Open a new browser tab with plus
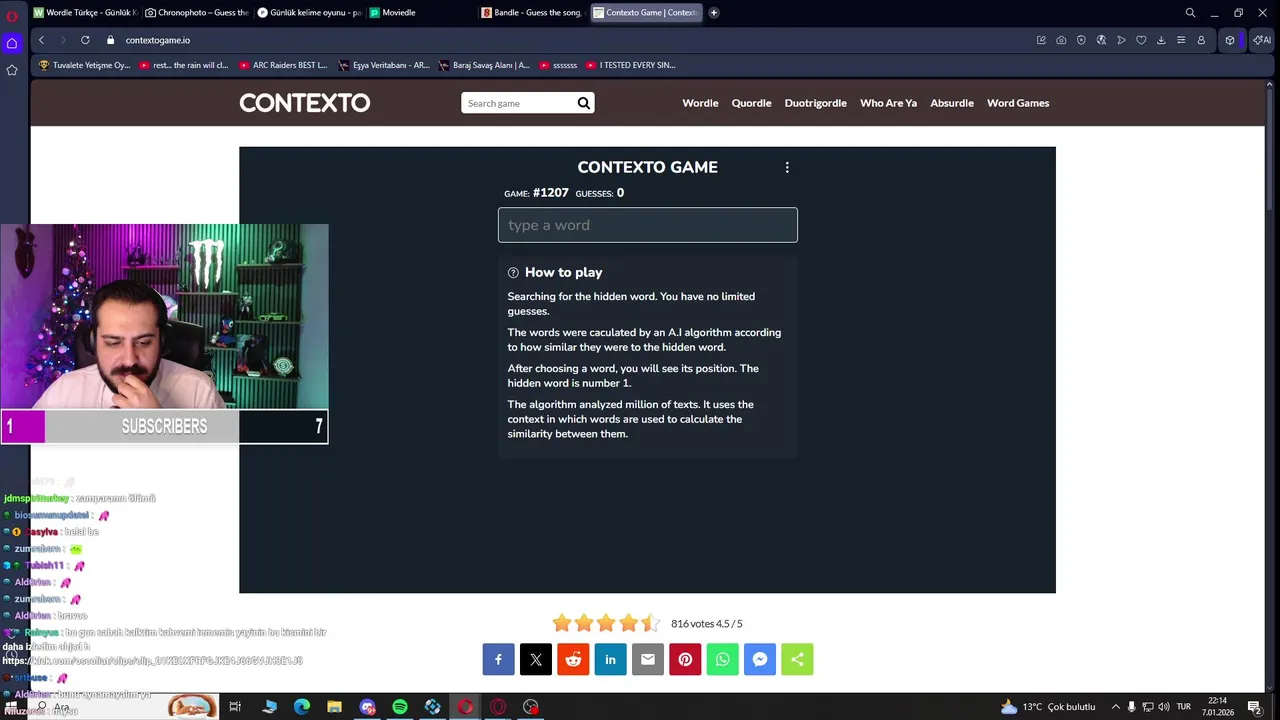Image resolution: width=1280 pixels, height=720 pixels. [714, 13]
